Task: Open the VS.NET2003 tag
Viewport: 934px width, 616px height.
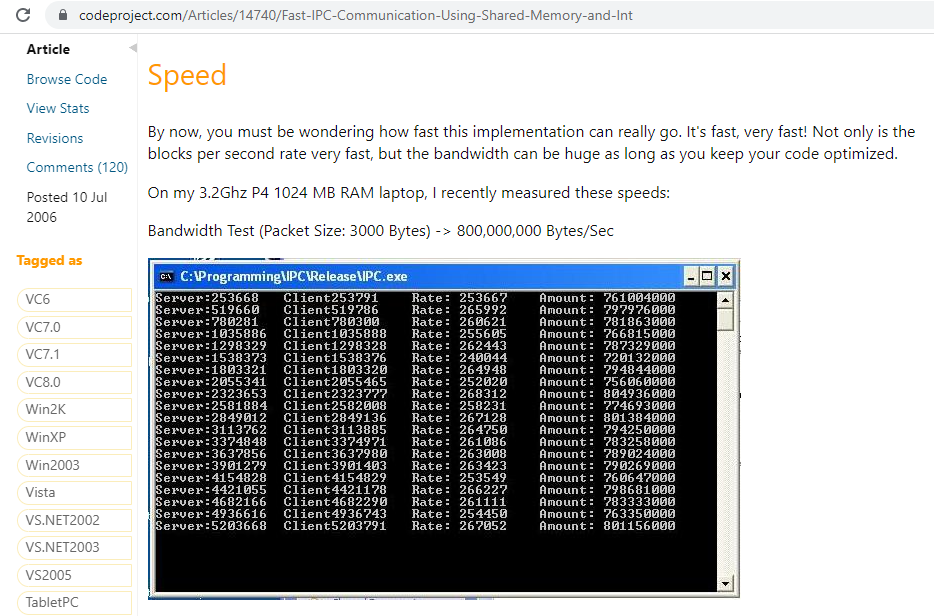Action: coord(63,547)
